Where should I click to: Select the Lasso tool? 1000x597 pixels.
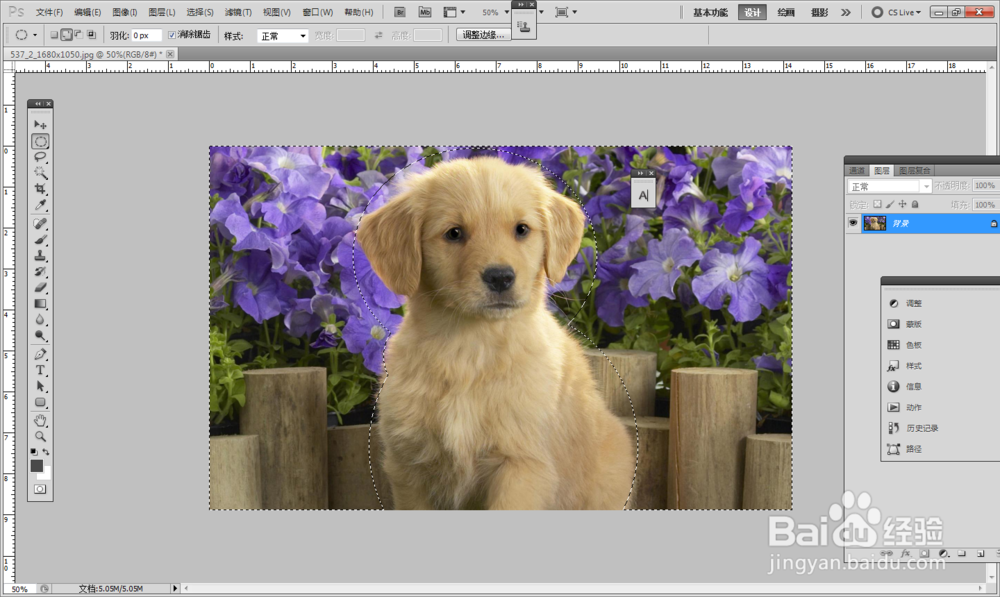point(40,157)
